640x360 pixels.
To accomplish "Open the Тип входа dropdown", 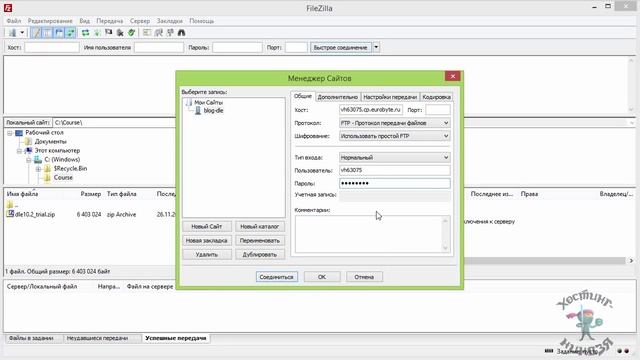I will [x=394, y=157].
